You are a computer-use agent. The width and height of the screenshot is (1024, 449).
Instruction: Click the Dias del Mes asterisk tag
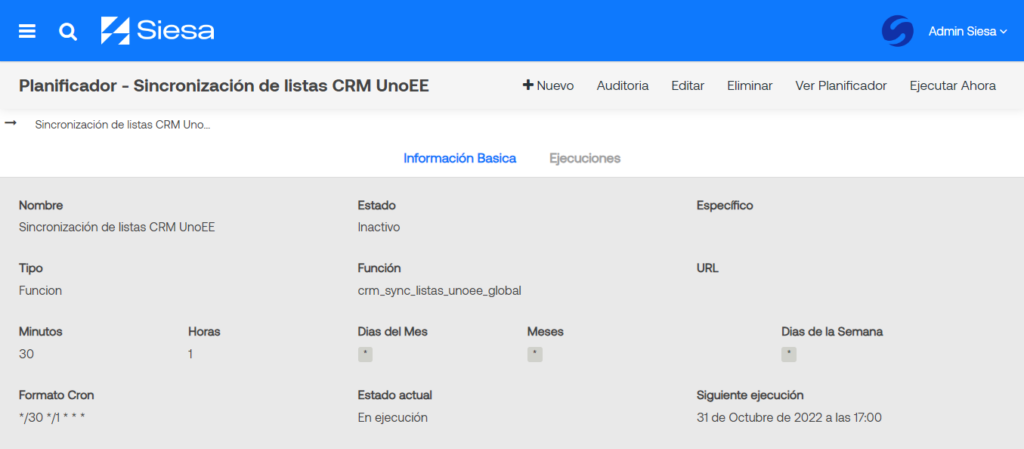click(x=365, y=354)
